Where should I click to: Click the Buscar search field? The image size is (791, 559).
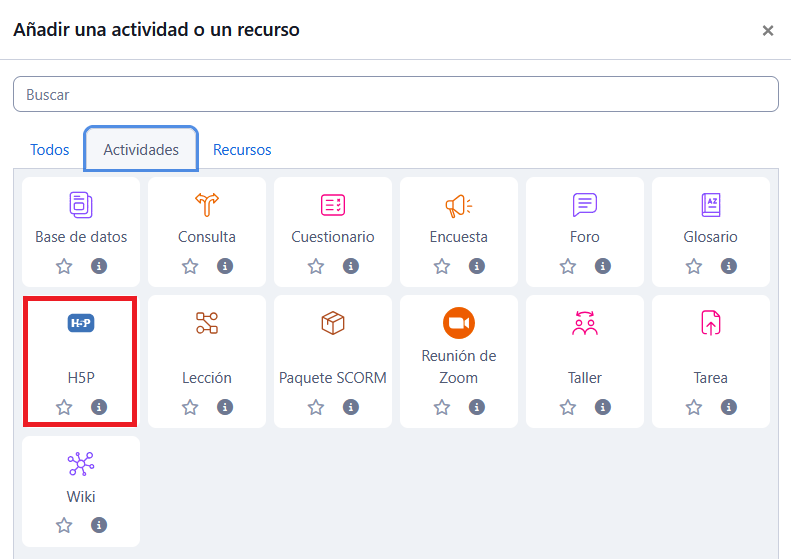pos(395,95)
